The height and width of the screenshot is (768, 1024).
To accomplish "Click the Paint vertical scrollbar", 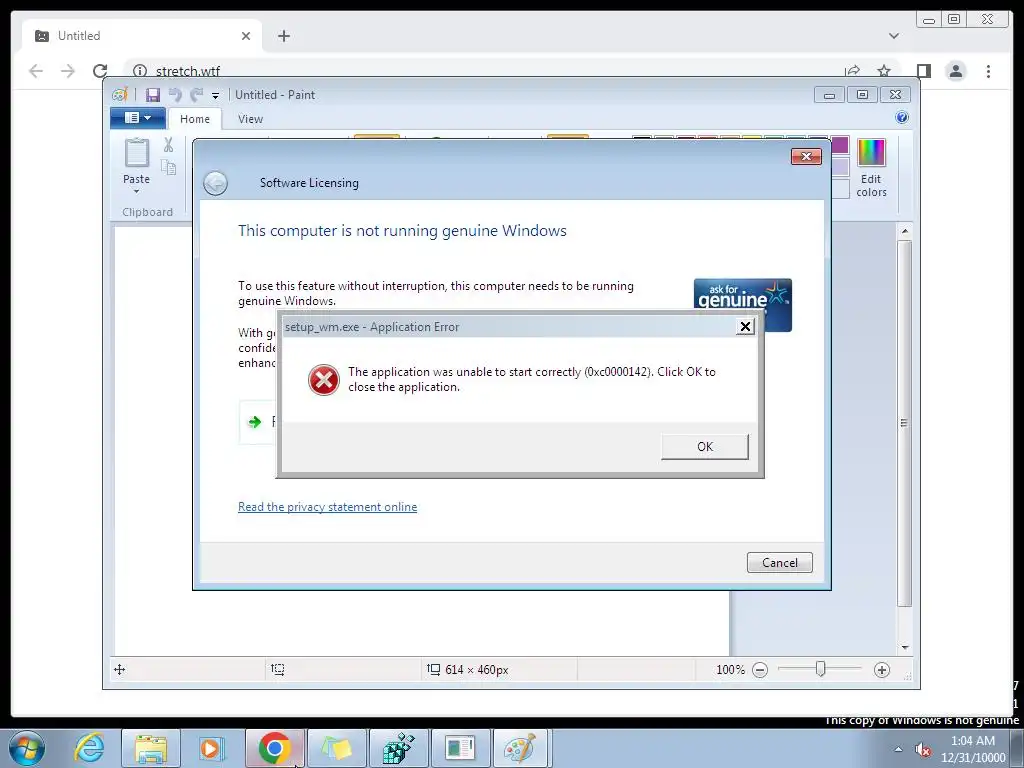I will (904, 423).
